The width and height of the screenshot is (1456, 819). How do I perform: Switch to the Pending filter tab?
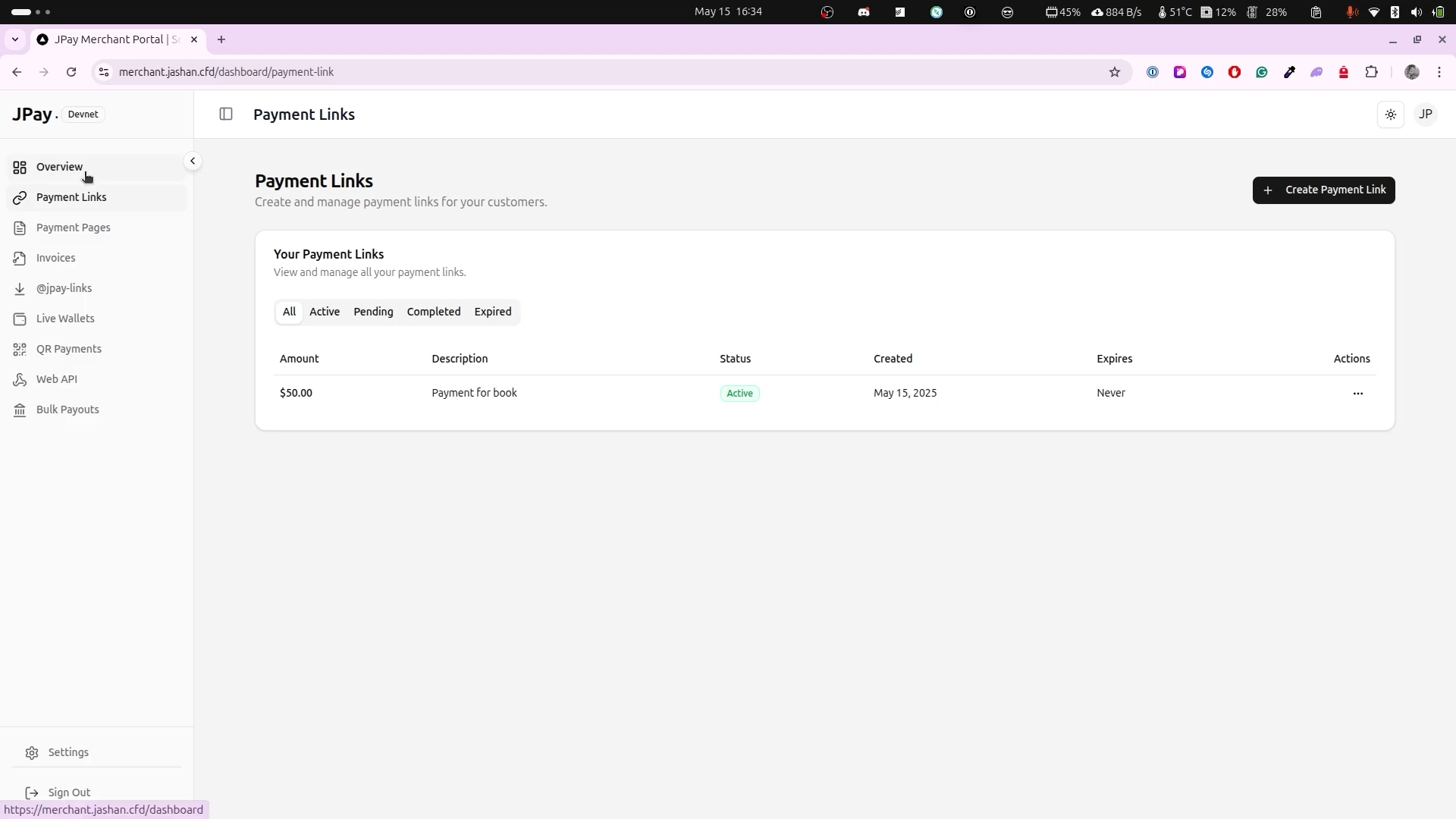point(373,312)
